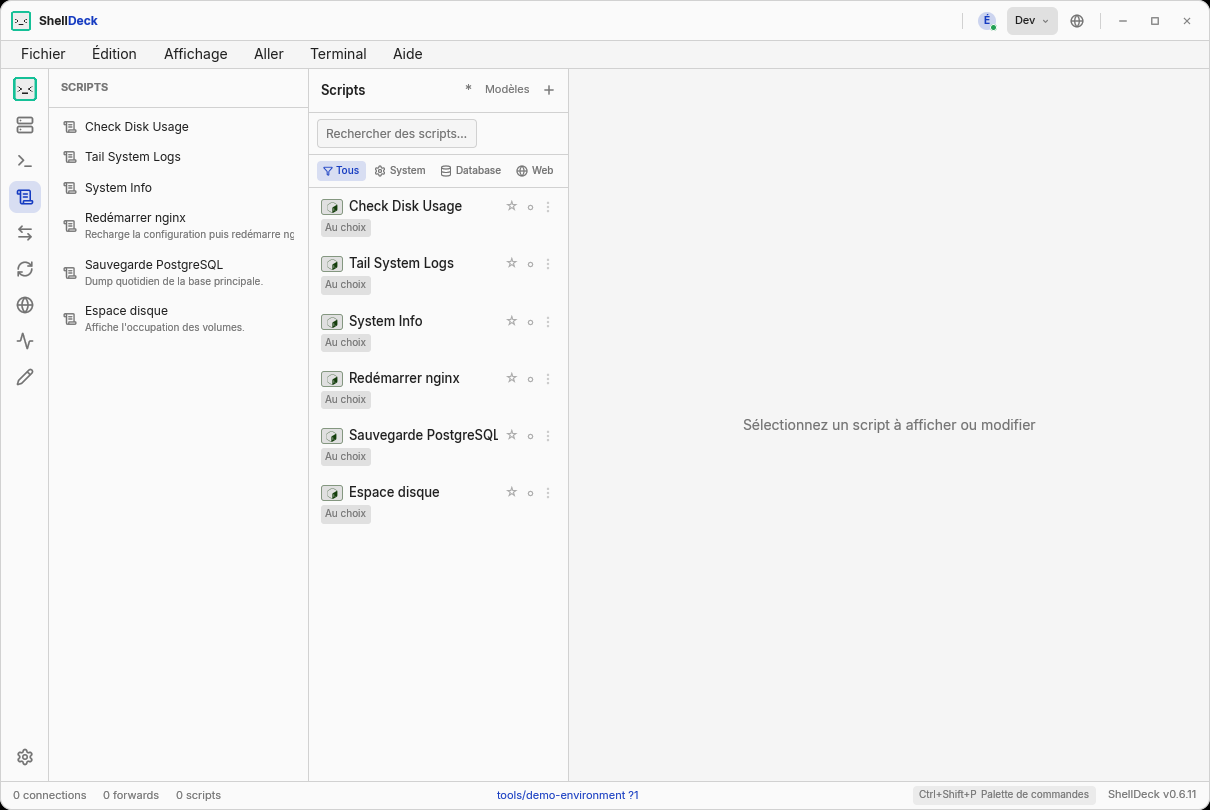
Task: Open the activity pulse monitor icon
Action: tap(25, 341)
